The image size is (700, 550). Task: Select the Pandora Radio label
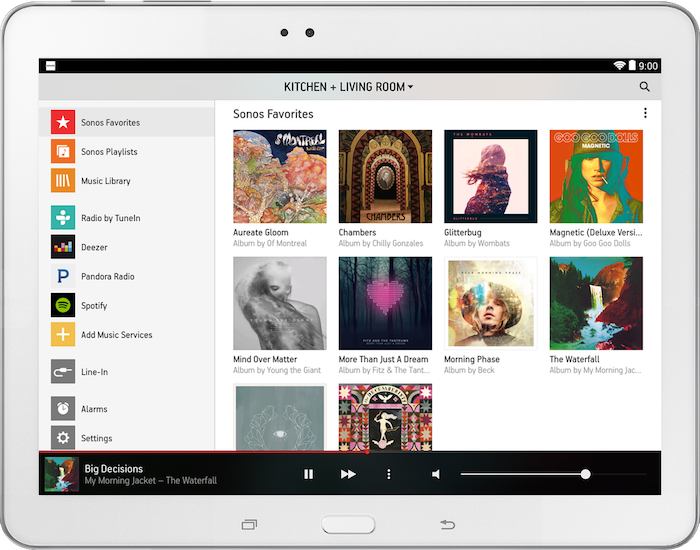click(108, 276)
